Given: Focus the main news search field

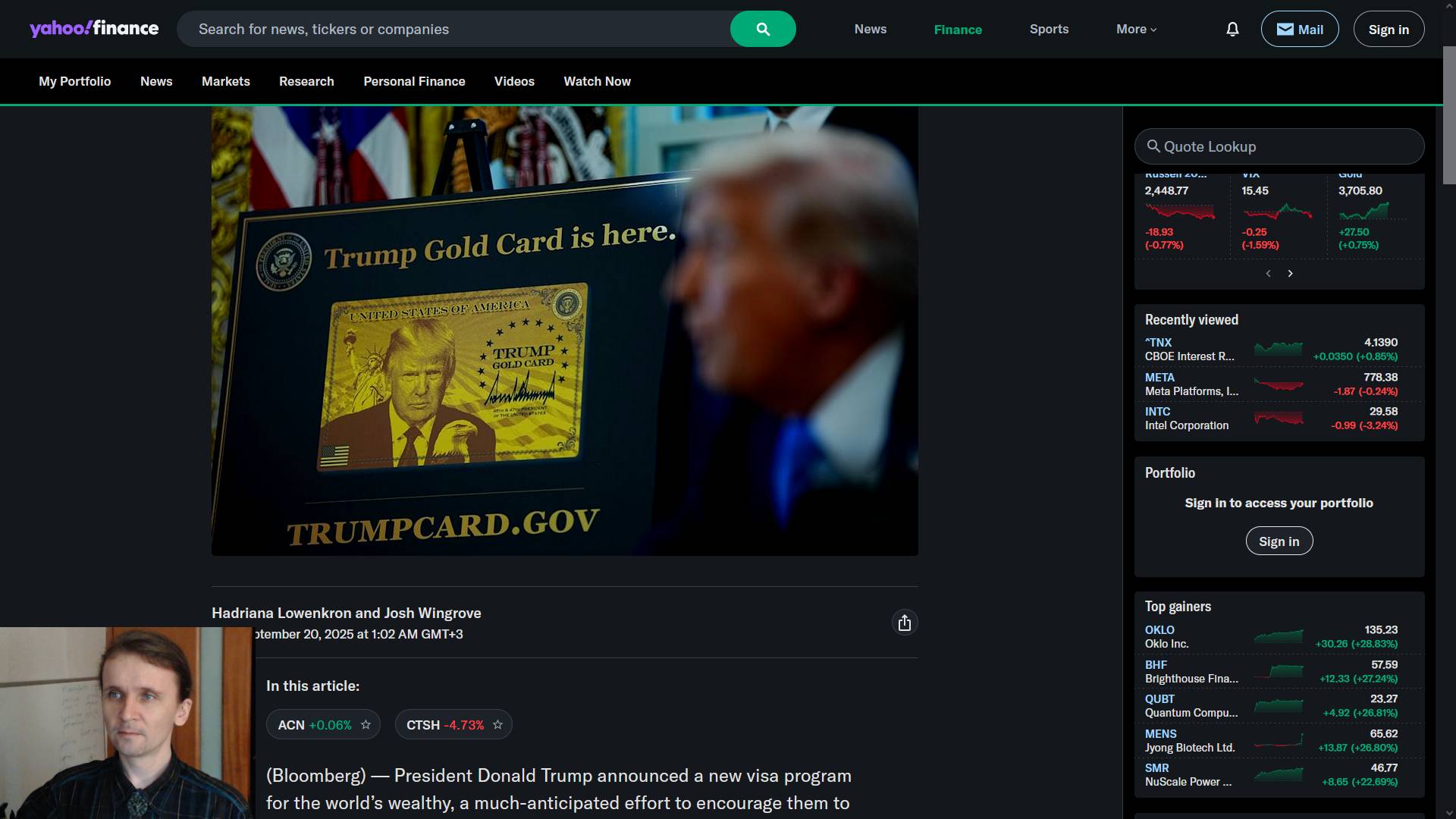Looking at the screenshot, I should pyautogui.click(x=455, y=30).
